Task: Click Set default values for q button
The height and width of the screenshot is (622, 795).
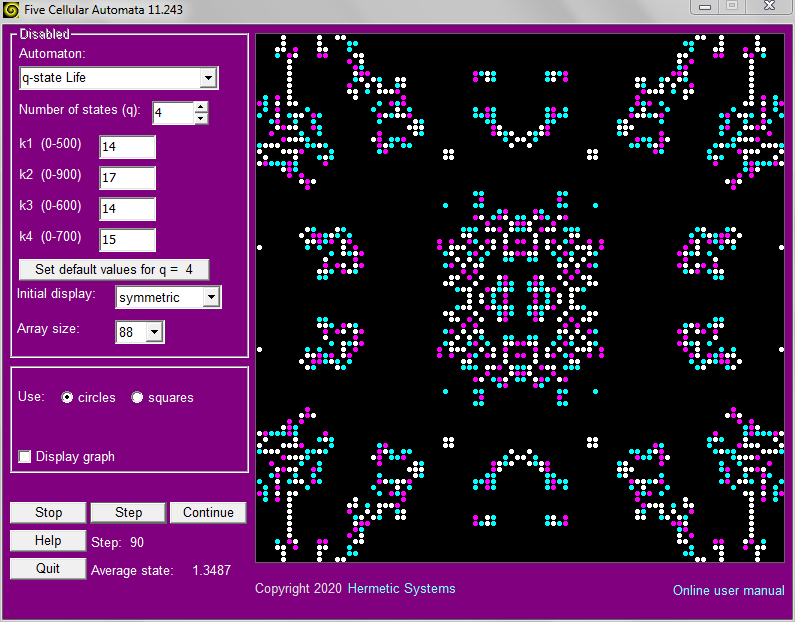Action: (x=114, y=270)
